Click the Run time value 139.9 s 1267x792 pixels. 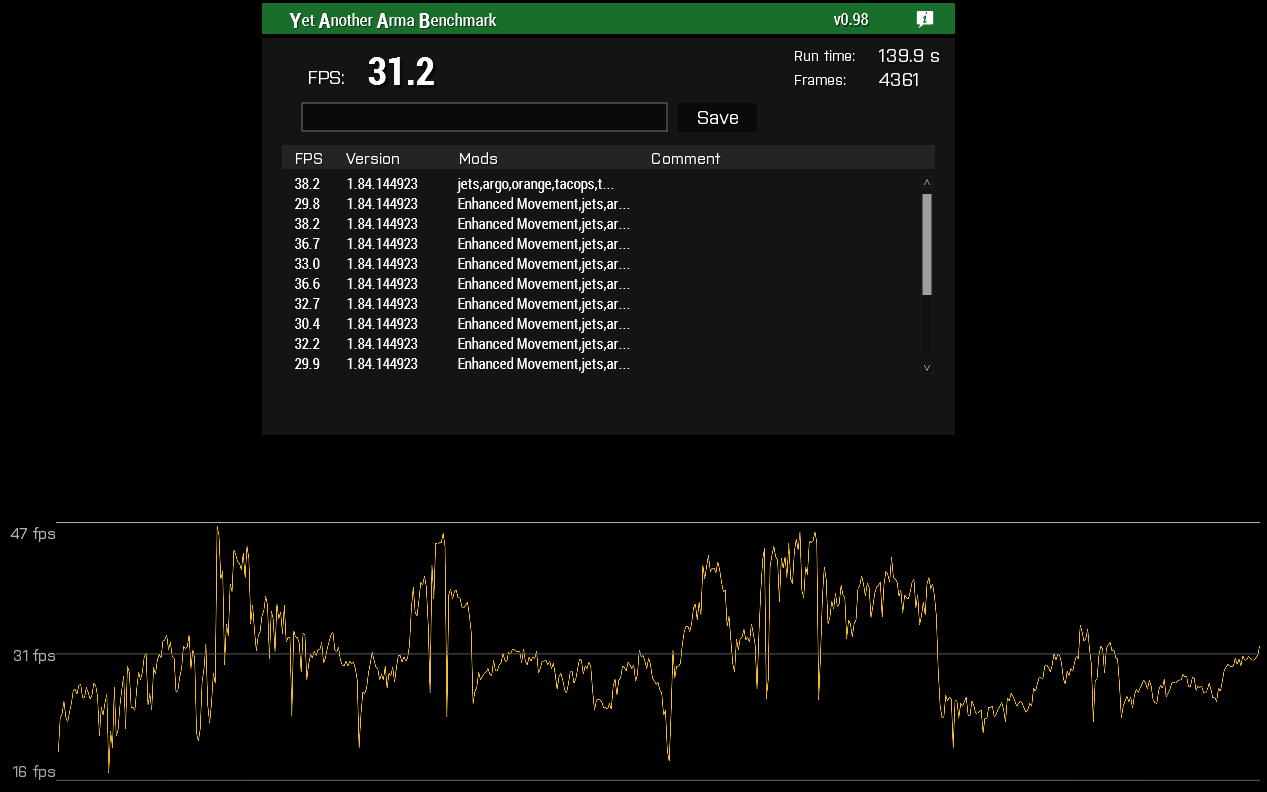pyautogui.click(x=909, y=56)
